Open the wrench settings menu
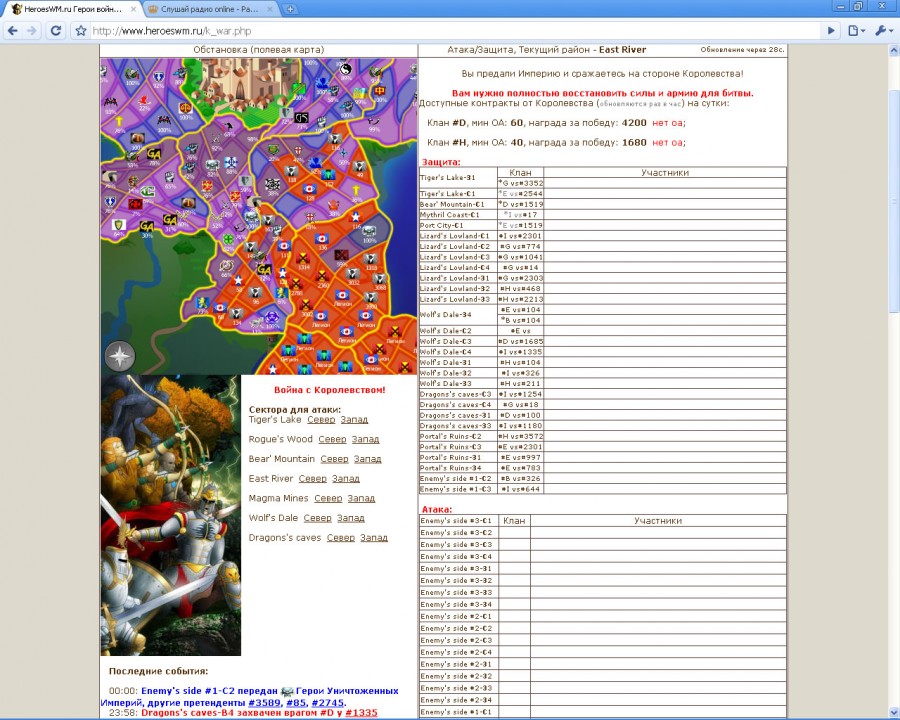 pos(883,31)
